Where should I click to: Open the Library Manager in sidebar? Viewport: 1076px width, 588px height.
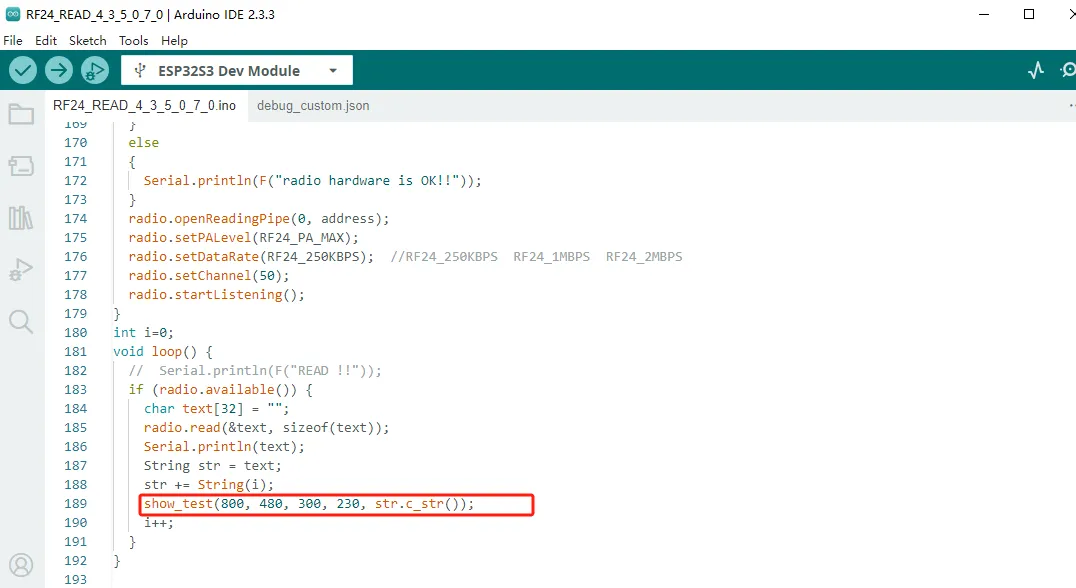click(x=21, y=217)
